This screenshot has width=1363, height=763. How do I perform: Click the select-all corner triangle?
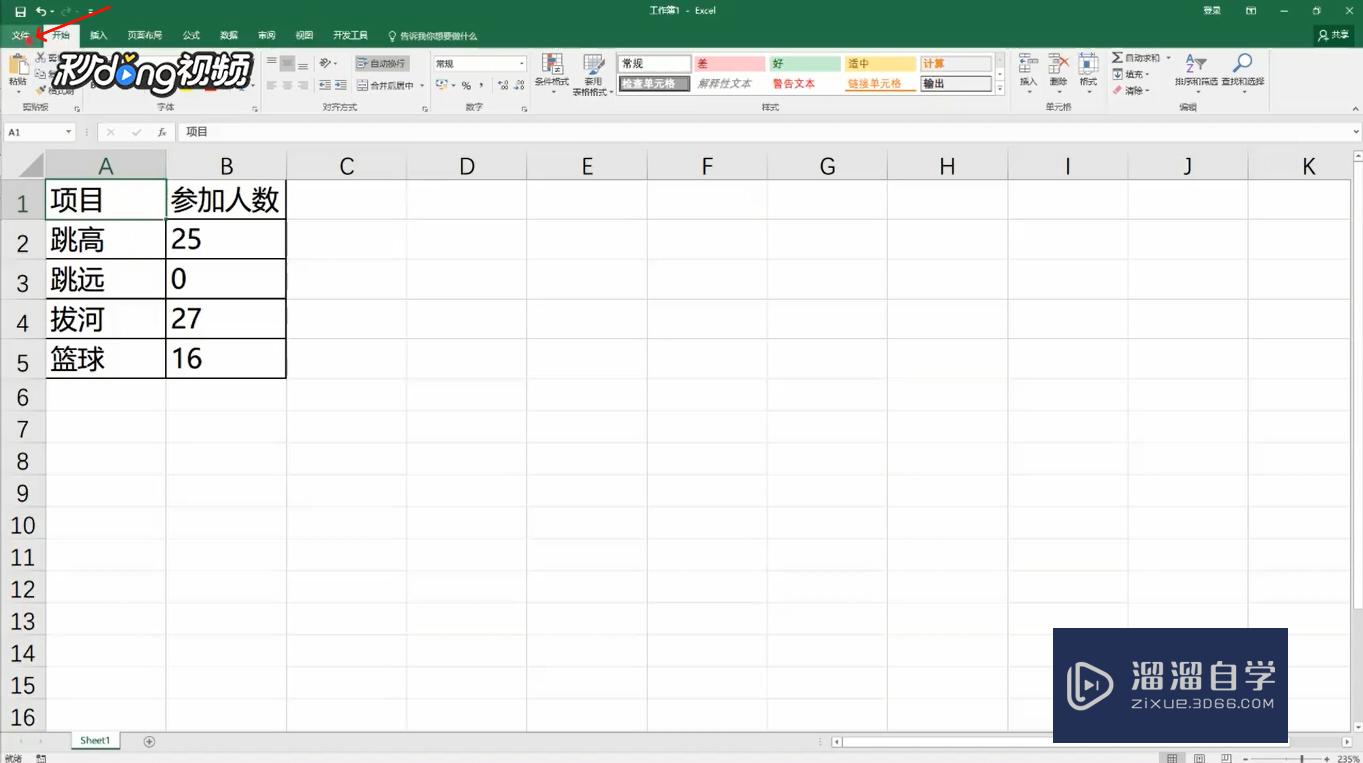pyautogui.click(x=30, y=165)
